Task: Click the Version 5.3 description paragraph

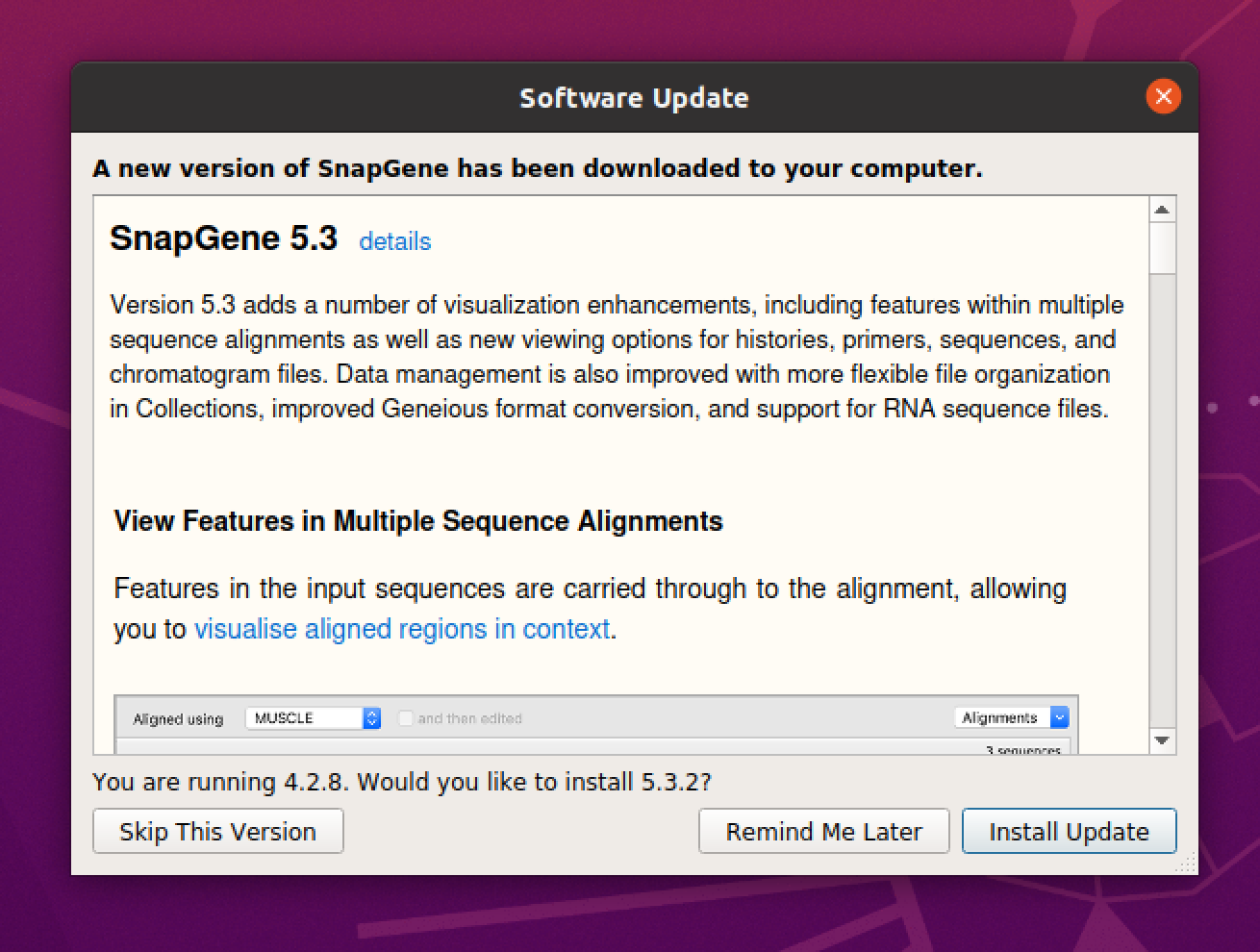Action: tap(616, 357)
